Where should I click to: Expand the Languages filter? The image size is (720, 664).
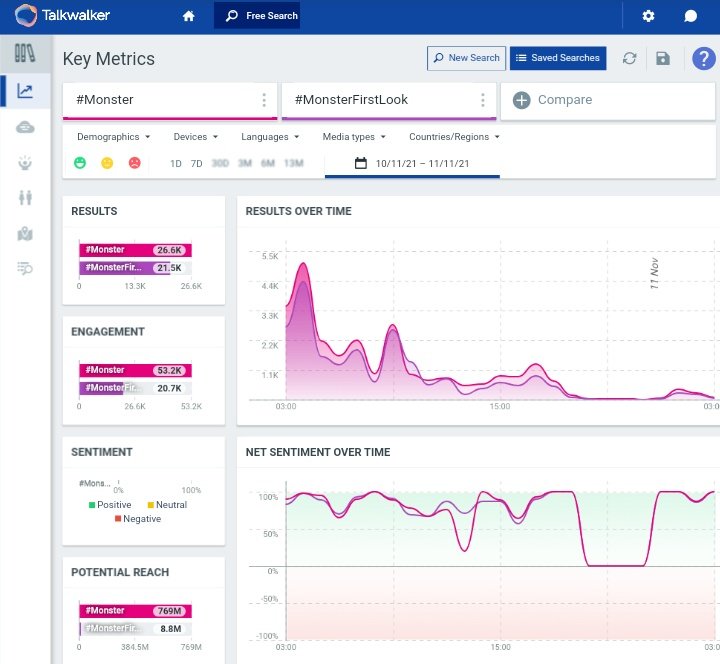(x=270, y=137)
